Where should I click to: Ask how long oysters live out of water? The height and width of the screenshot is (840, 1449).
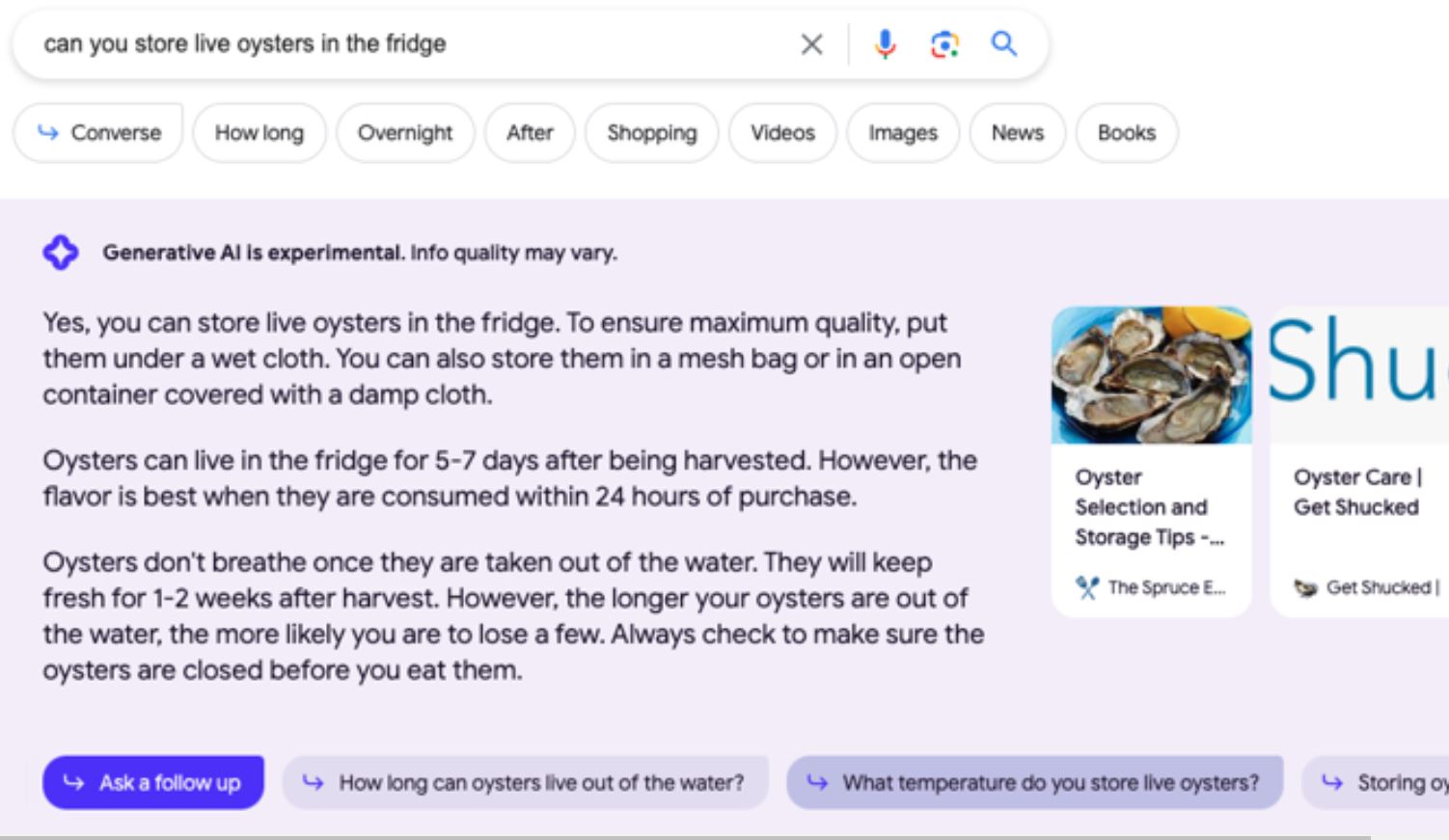click(x=525, y=782)
